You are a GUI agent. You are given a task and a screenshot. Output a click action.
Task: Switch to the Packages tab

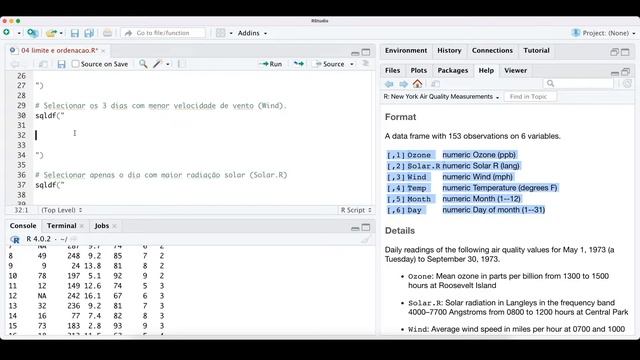(x=453, y=70)
